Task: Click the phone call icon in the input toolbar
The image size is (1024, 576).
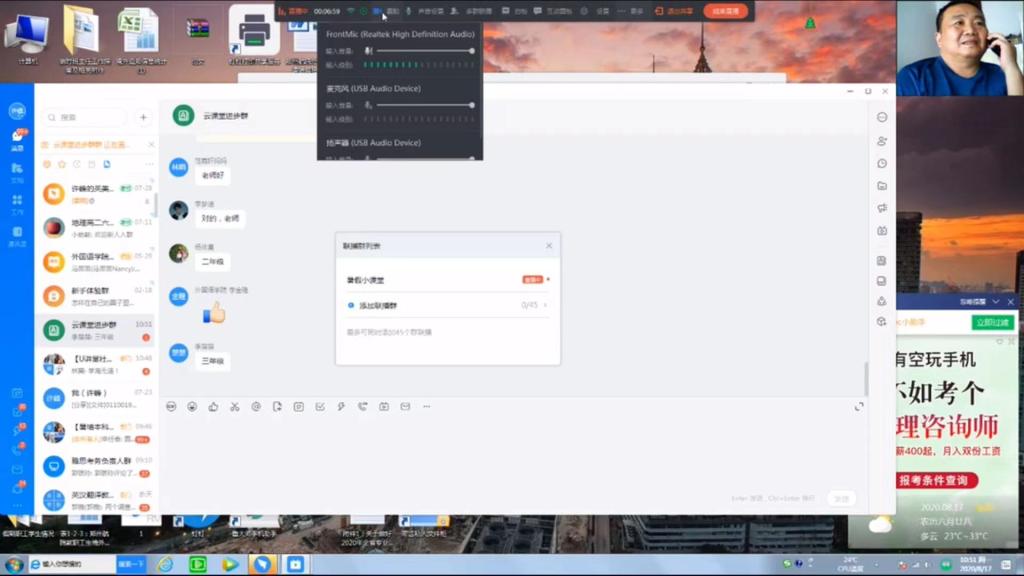Action: click(362, 406)
